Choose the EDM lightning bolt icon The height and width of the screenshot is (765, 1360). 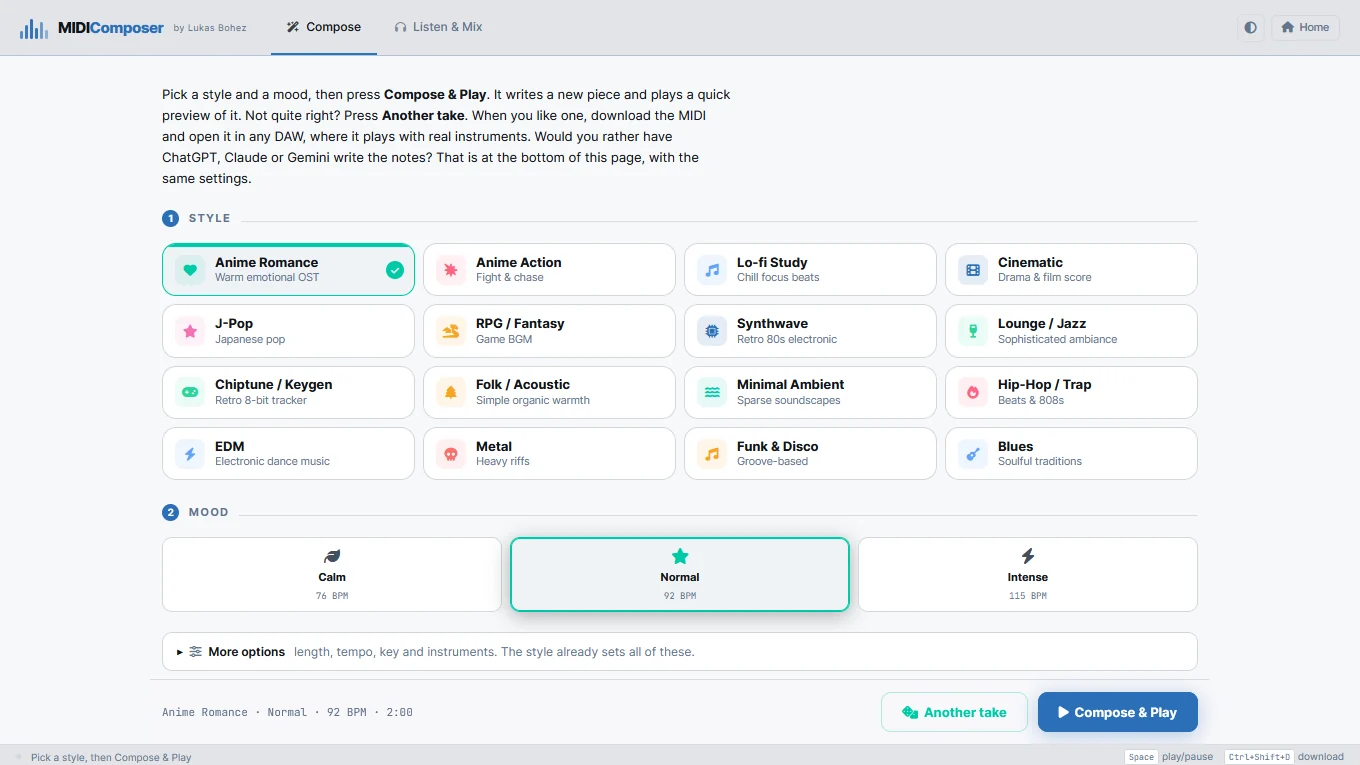coord(190,454)
